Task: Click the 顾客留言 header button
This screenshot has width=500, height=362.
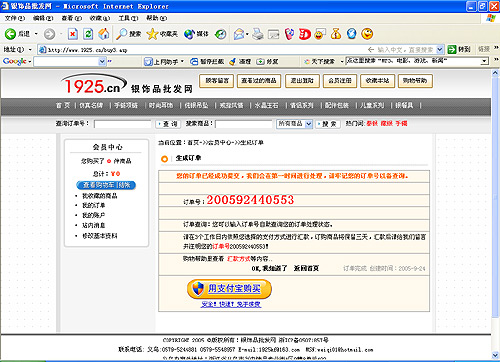Action: click(x=217, y=81)
